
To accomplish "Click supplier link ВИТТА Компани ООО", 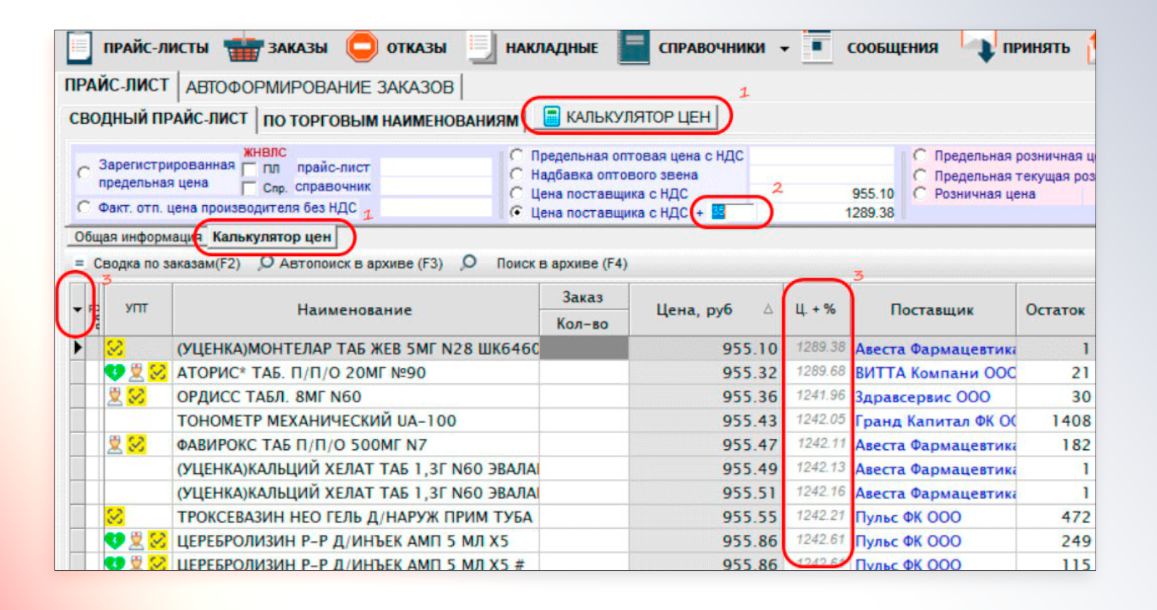I will pos(935,372).
